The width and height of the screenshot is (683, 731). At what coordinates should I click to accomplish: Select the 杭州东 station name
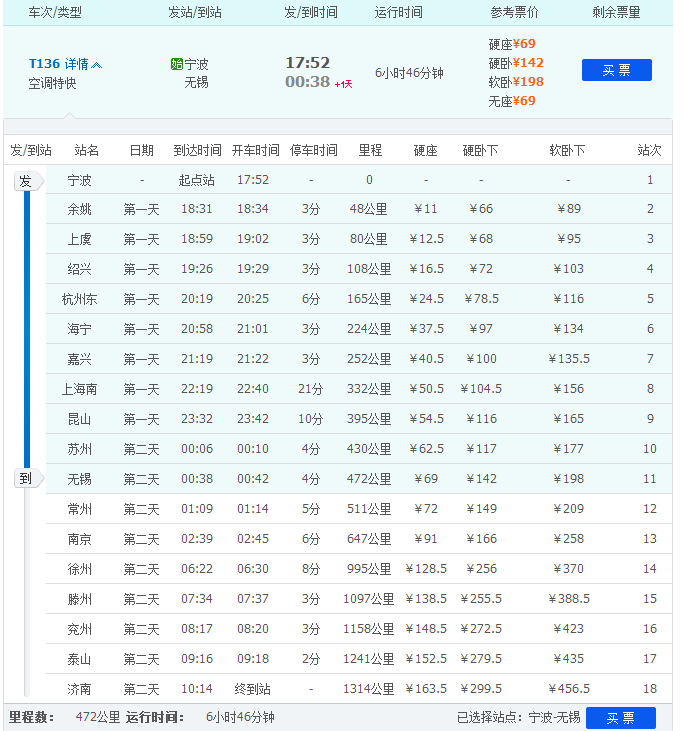(x=79, y=299)
